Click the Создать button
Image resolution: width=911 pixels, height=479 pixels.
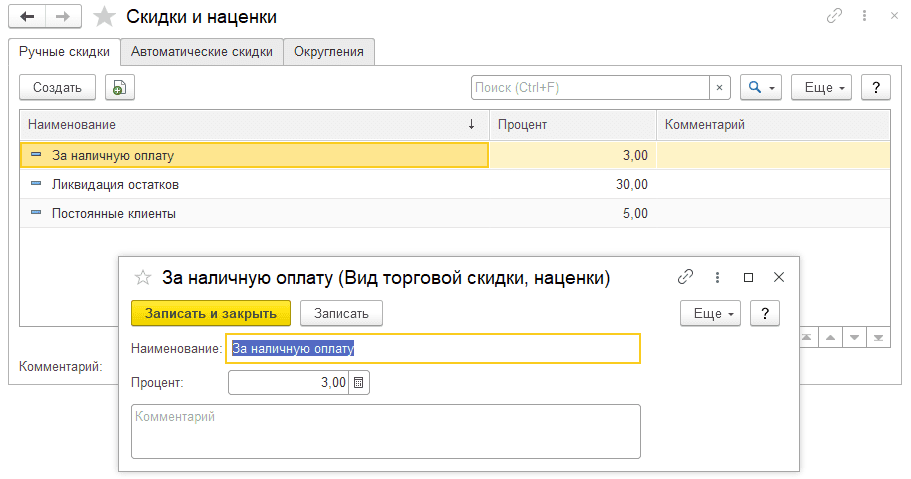[x=57, y=87]
